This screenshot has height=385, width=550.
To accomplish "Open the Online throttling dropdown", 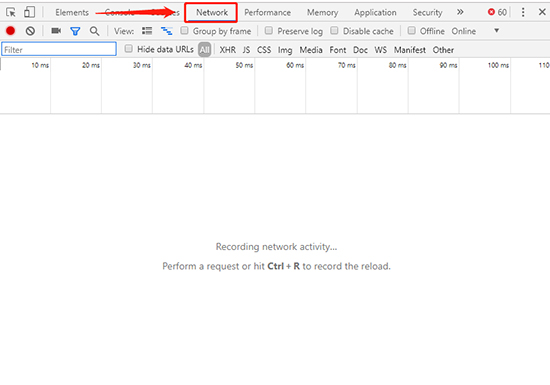I will tap(475, 31).
